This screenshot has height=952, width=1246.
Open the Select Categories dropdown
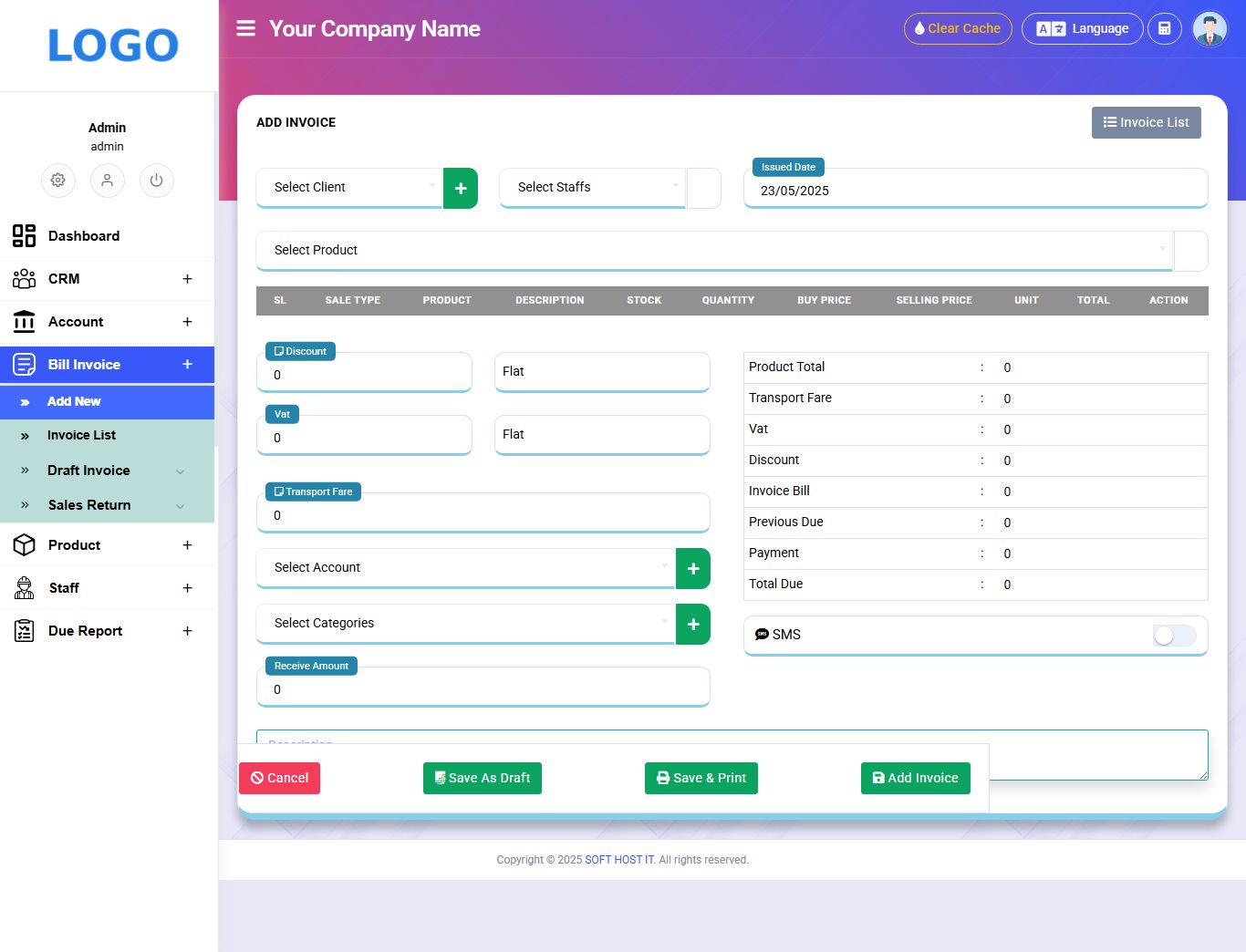(466, 624)
